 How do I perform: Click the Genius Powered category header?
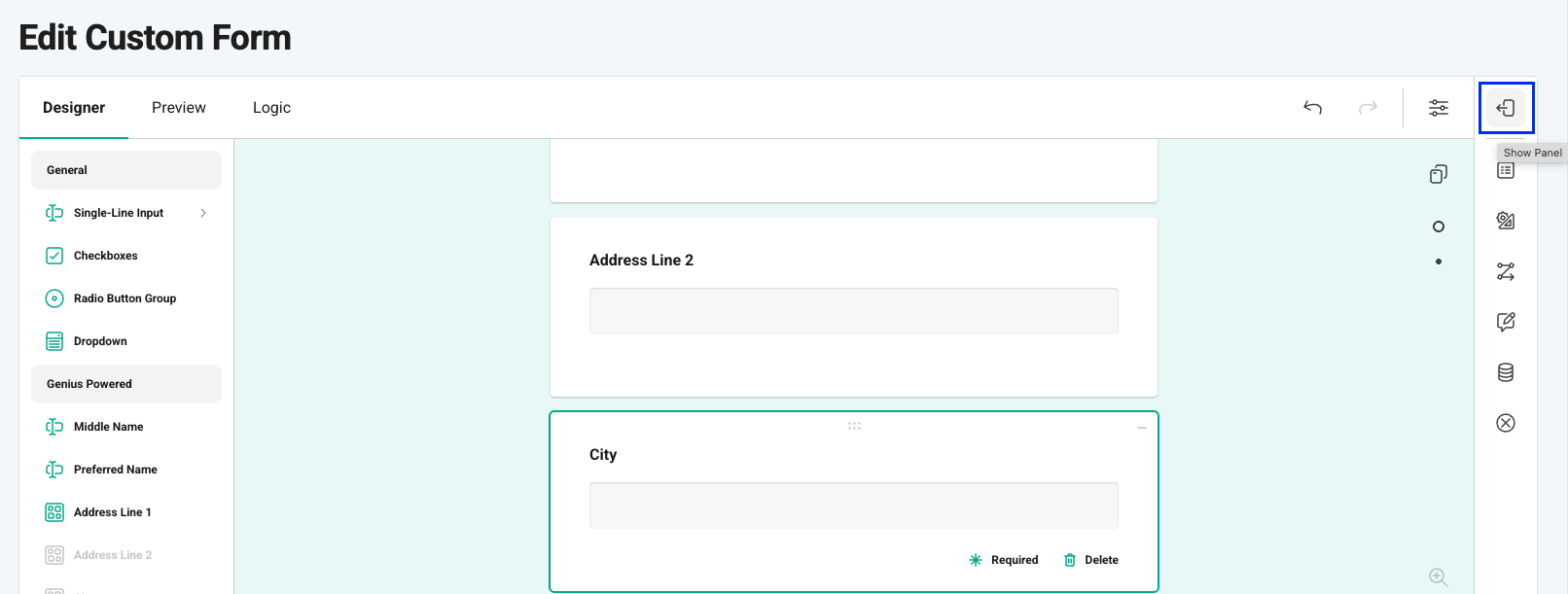(126, 384)
